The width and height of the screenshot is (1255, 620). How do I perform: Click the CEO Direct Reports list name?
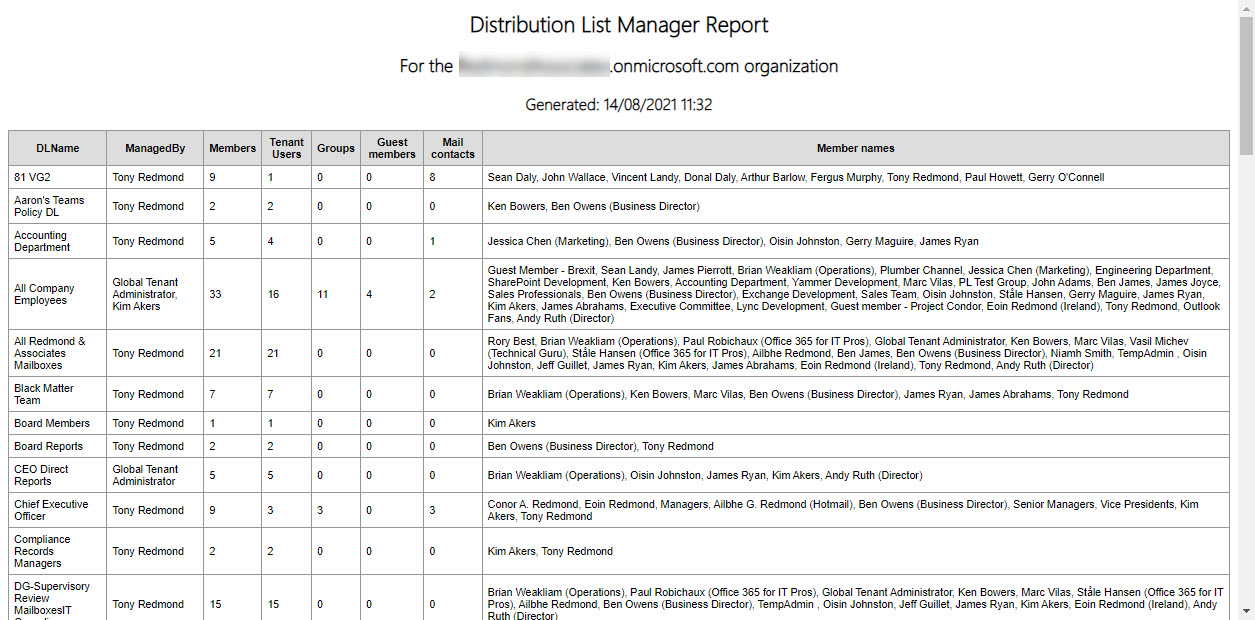point(42,475)
